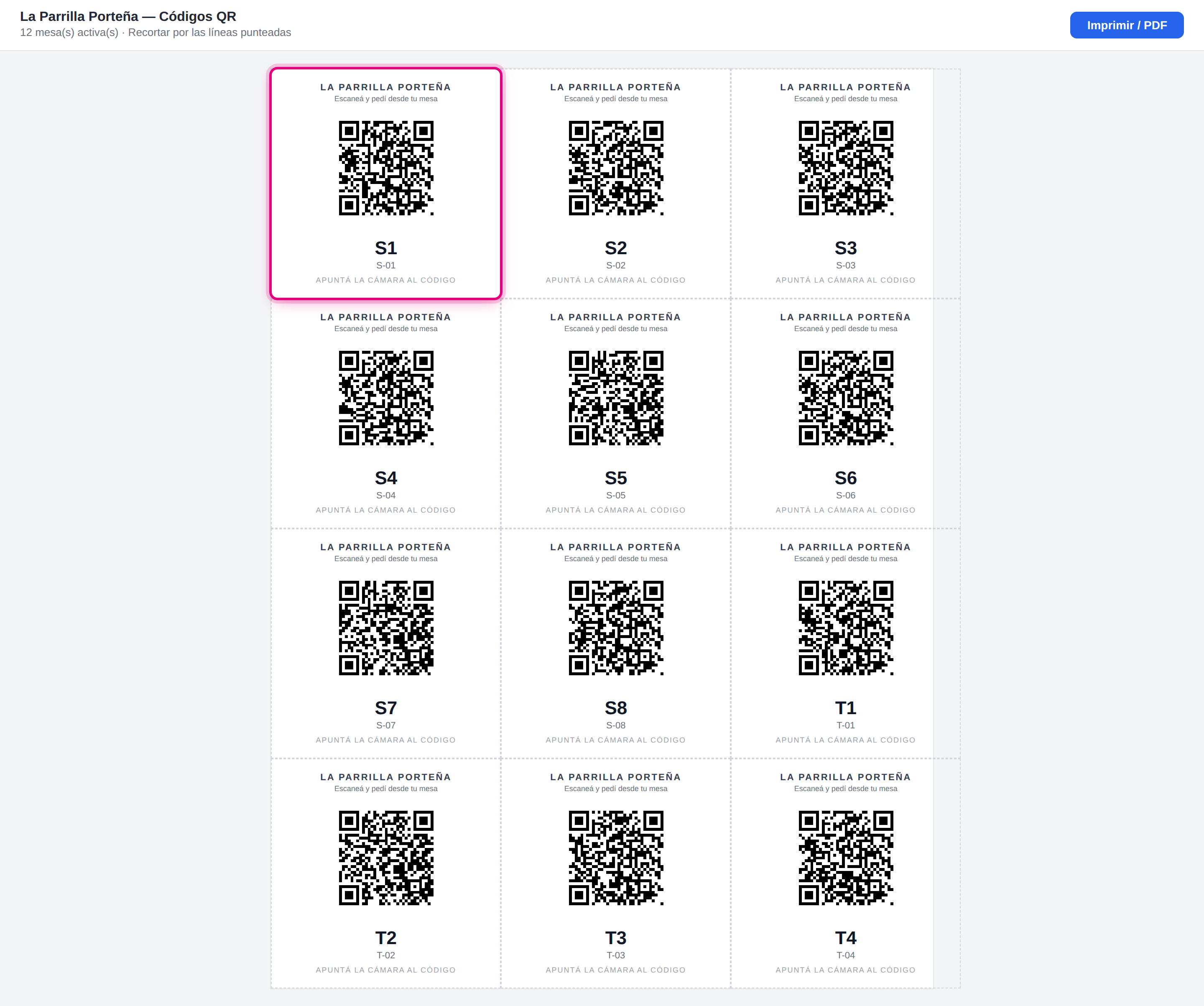1204x1006 pixels.
Task: Click the restaurant name heading on card T3
Action: pyautogui.click(x=616, y=777)
